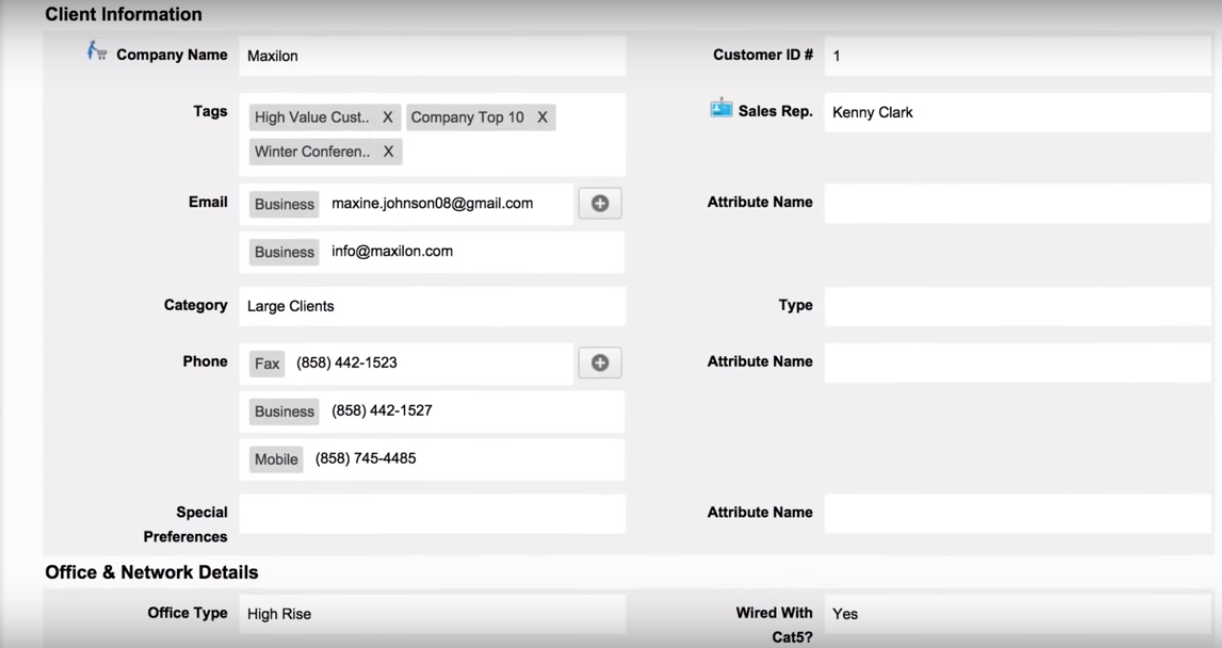1222x648 pixels.
Task: Open the Fax type selector on the first phone
Action: click(266, 363)
